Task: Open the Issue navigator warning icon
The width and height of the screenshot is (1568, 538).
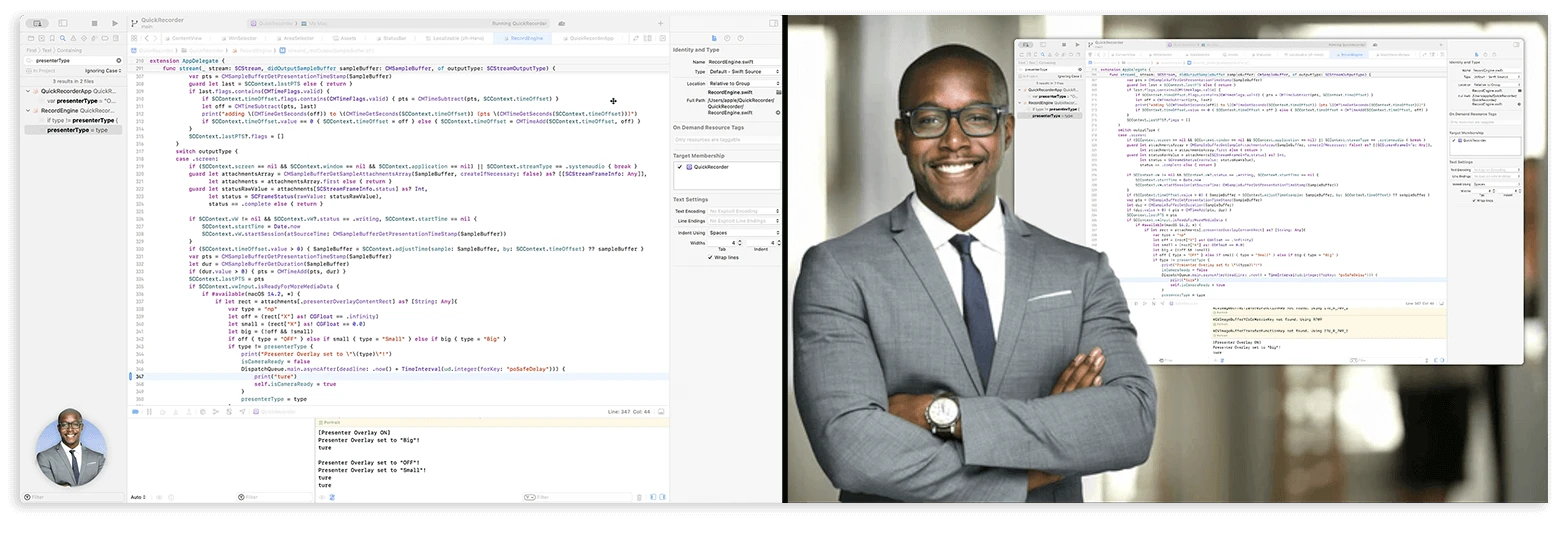Action: 73,38
